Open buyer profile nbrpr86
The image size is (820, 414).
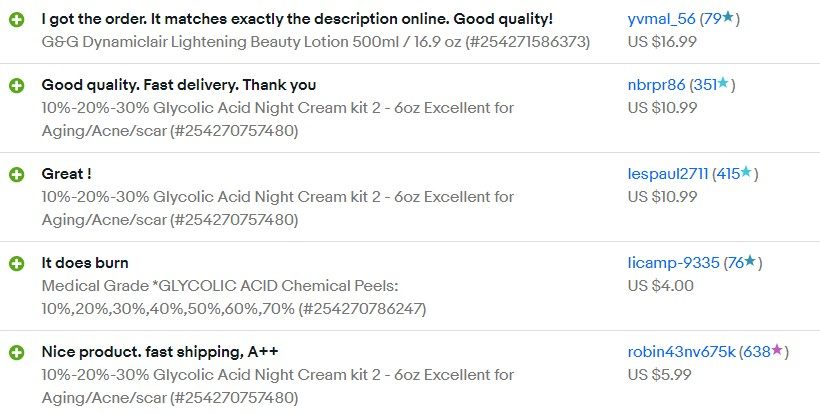(656, 85)
